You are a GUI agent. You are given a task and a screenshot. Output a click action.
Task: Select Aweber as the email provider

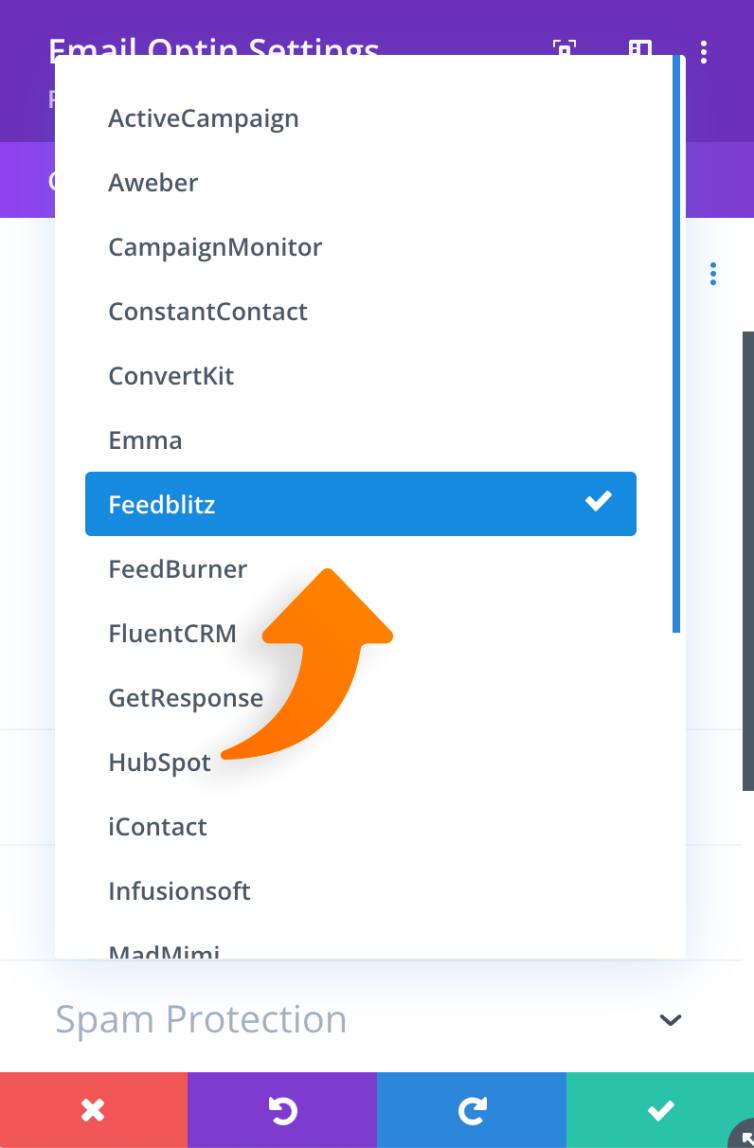[x=153, y=182]
